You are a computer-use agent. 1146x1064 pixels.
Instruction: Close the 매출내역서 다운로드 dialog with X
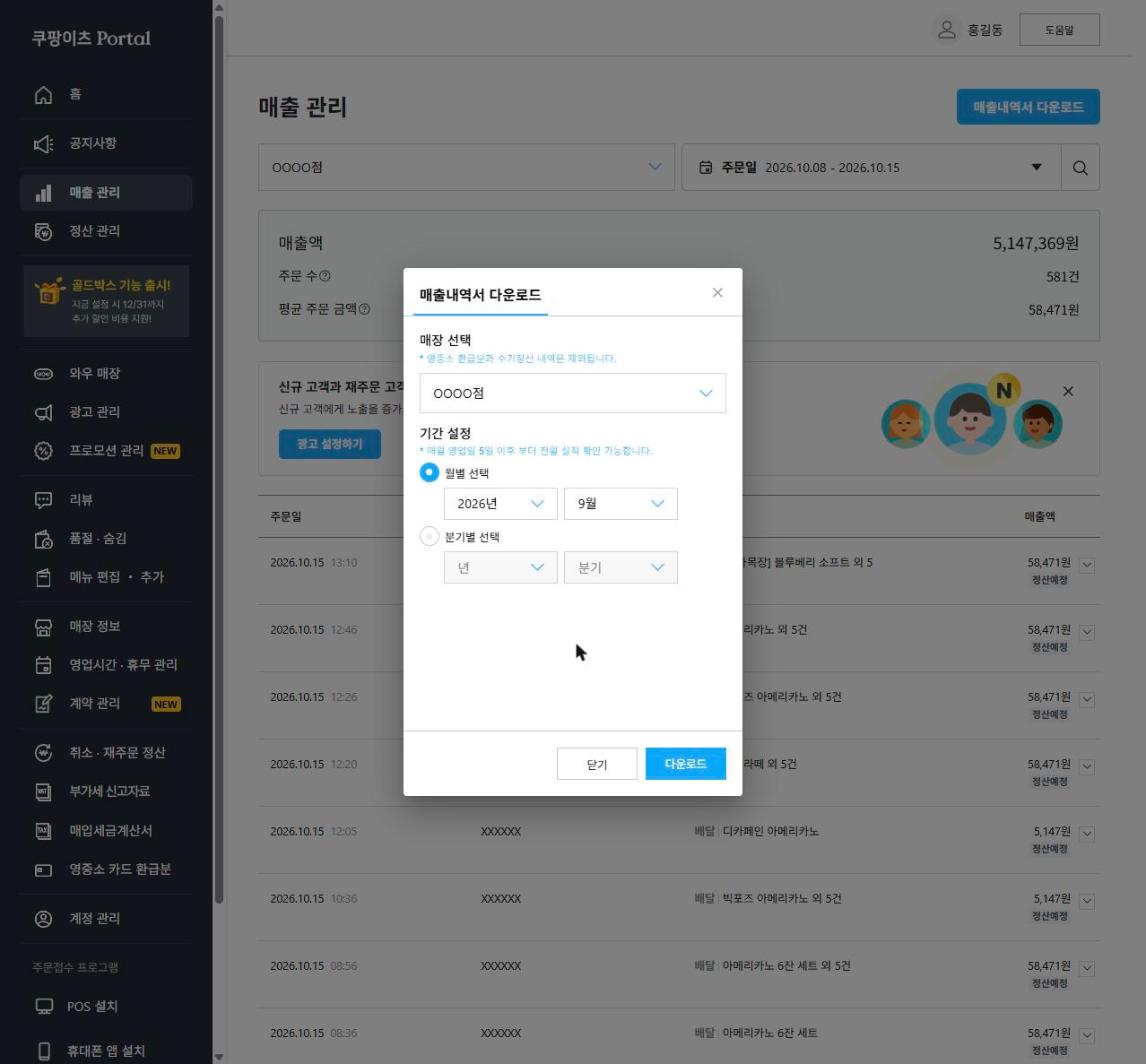(x=718, y=293)
